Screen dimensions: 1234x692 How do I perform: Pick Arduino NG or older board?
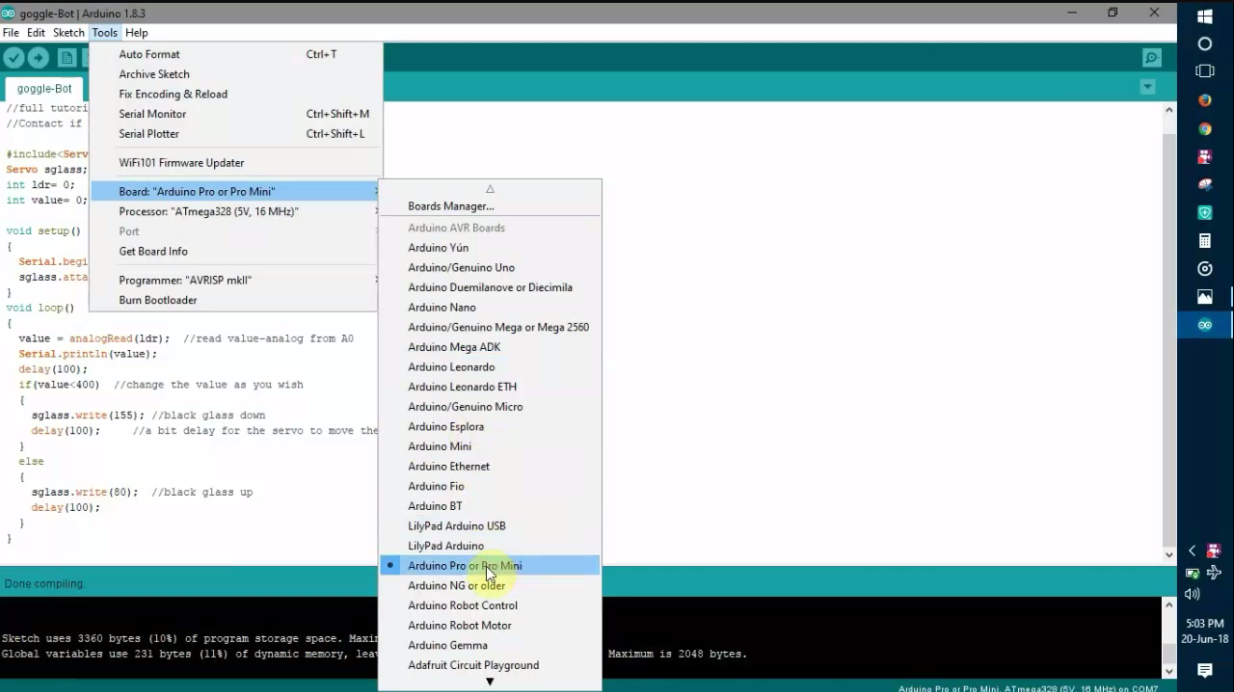[490, 586]
